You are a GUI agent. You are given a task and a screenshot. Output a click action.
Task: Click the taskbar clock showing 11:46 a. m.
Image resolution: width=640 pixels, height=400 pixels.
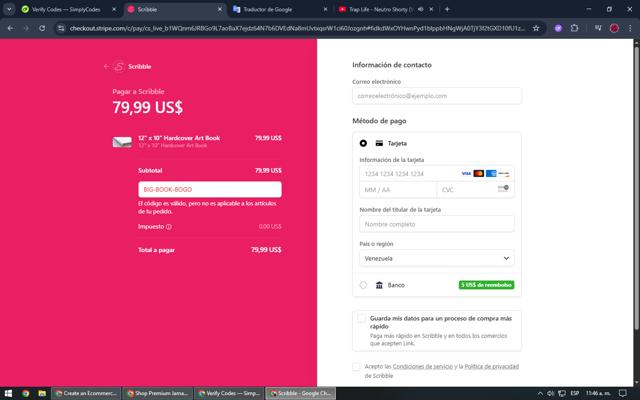598,393
